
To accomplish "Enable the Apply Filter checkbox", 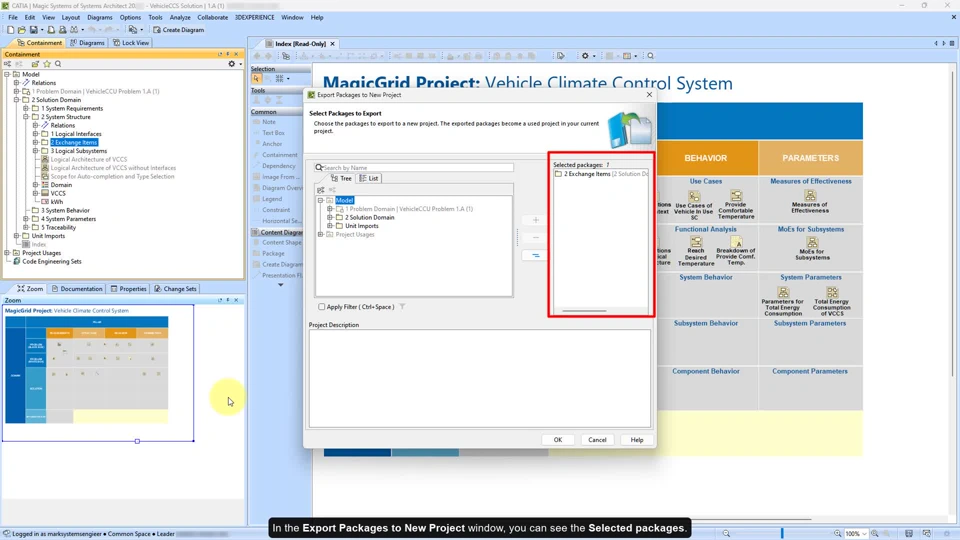I will tap(321, 307).
